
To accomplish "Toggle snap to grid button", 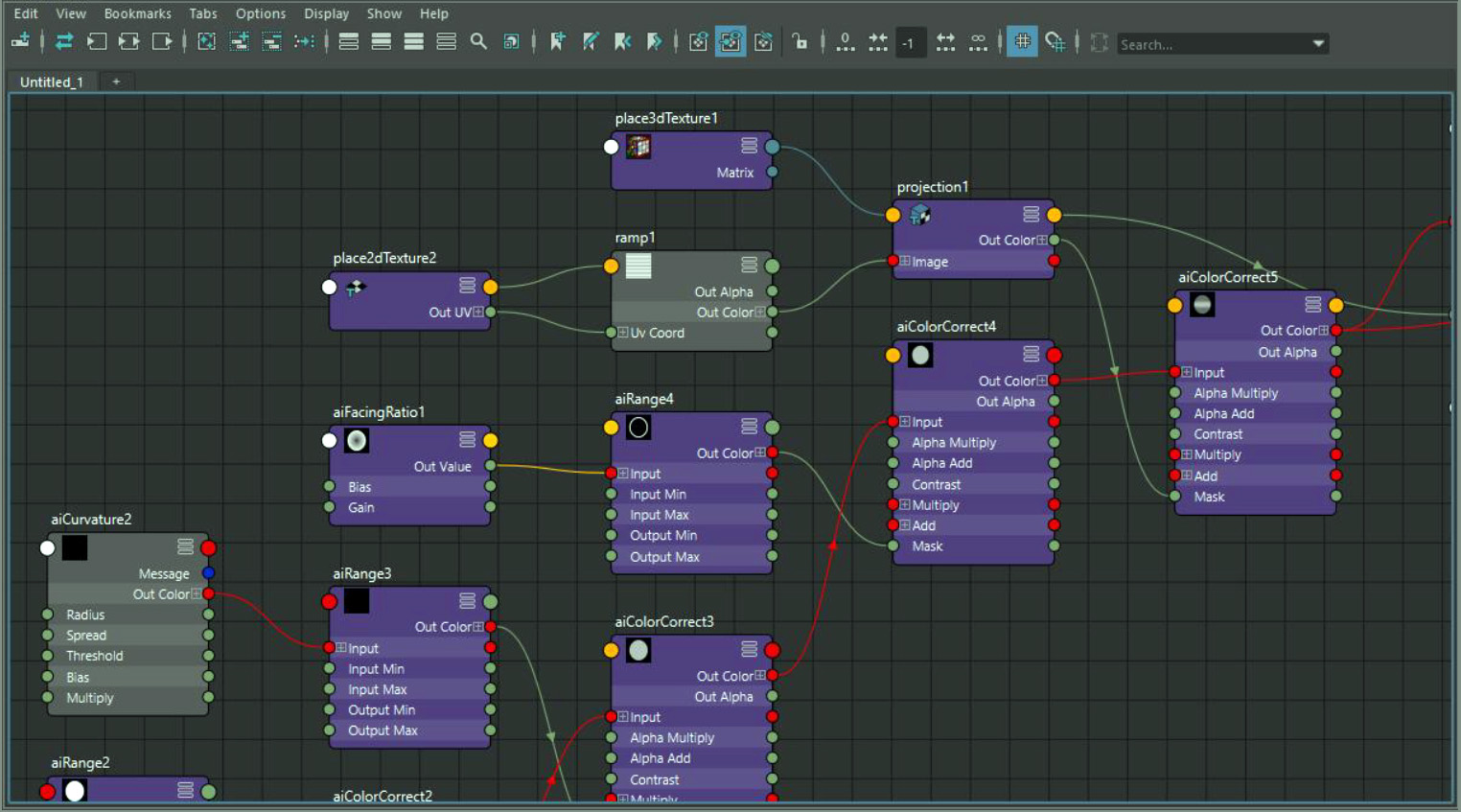I will [1055, 41].
